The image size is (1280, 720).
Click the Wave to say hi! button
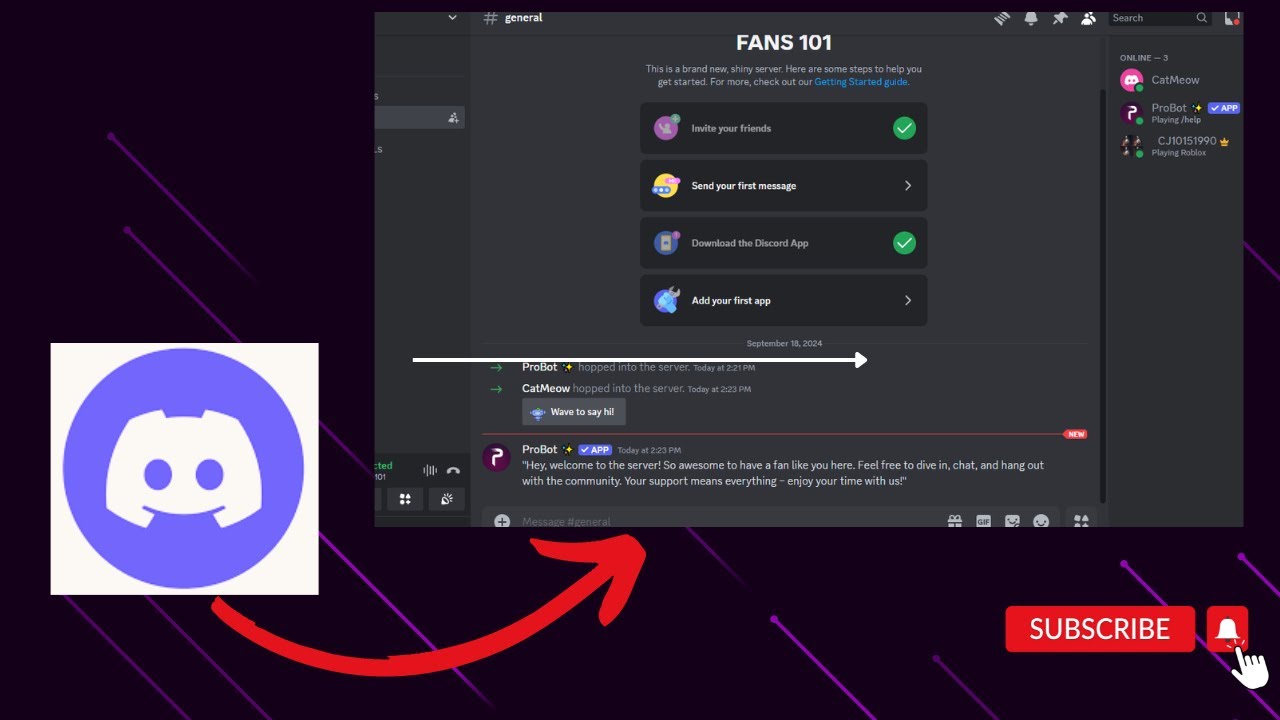(x=574, y=412)
